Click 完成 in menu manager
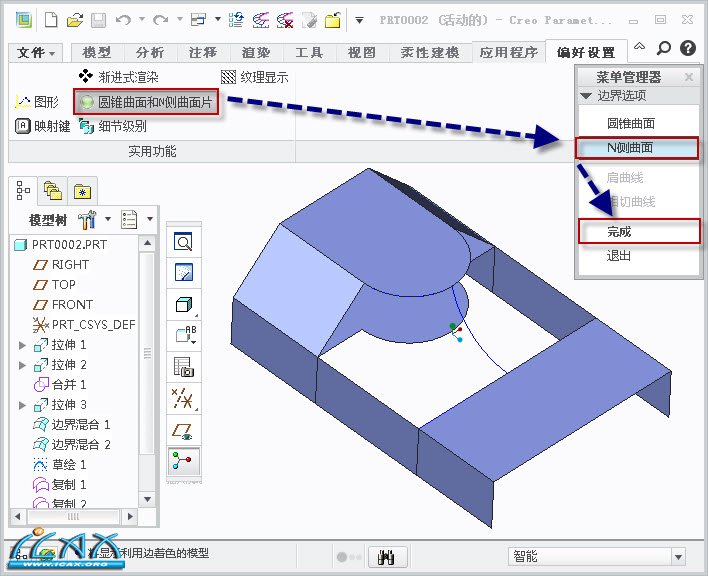Image resolution: width=708 pixels, height=576 pixels. (639, 232)
